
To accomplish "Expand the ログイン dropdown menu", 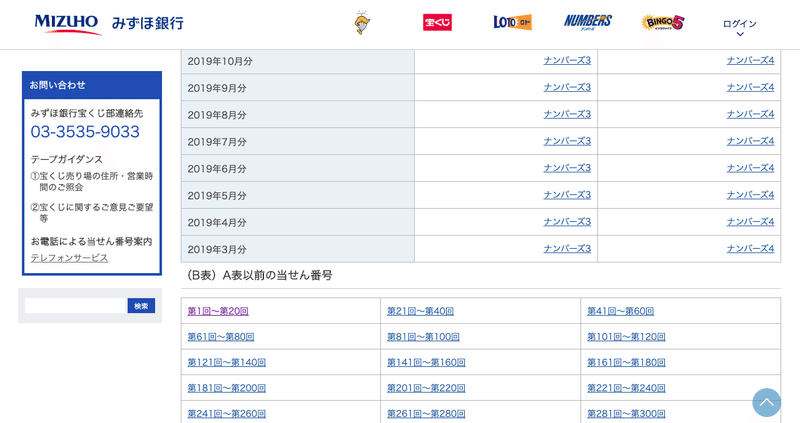I will (x=739, y=28).
